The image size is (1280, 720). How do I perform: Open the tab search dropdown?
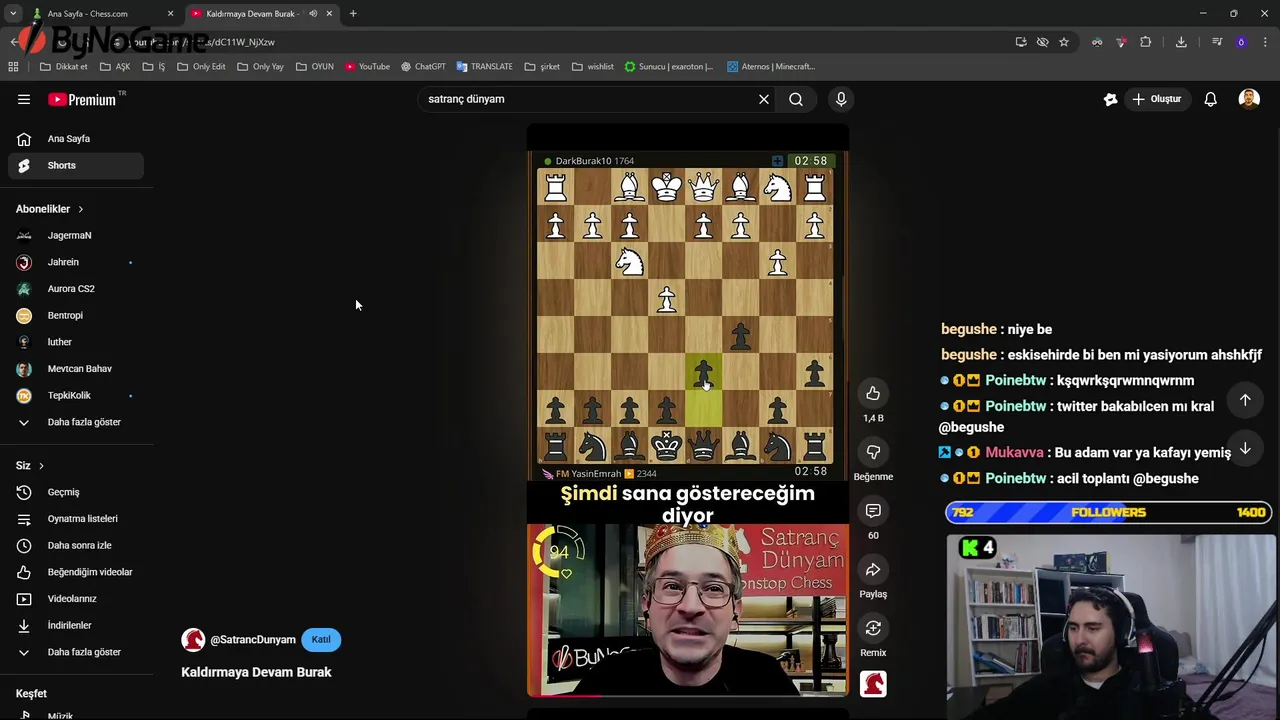[13, 14]
